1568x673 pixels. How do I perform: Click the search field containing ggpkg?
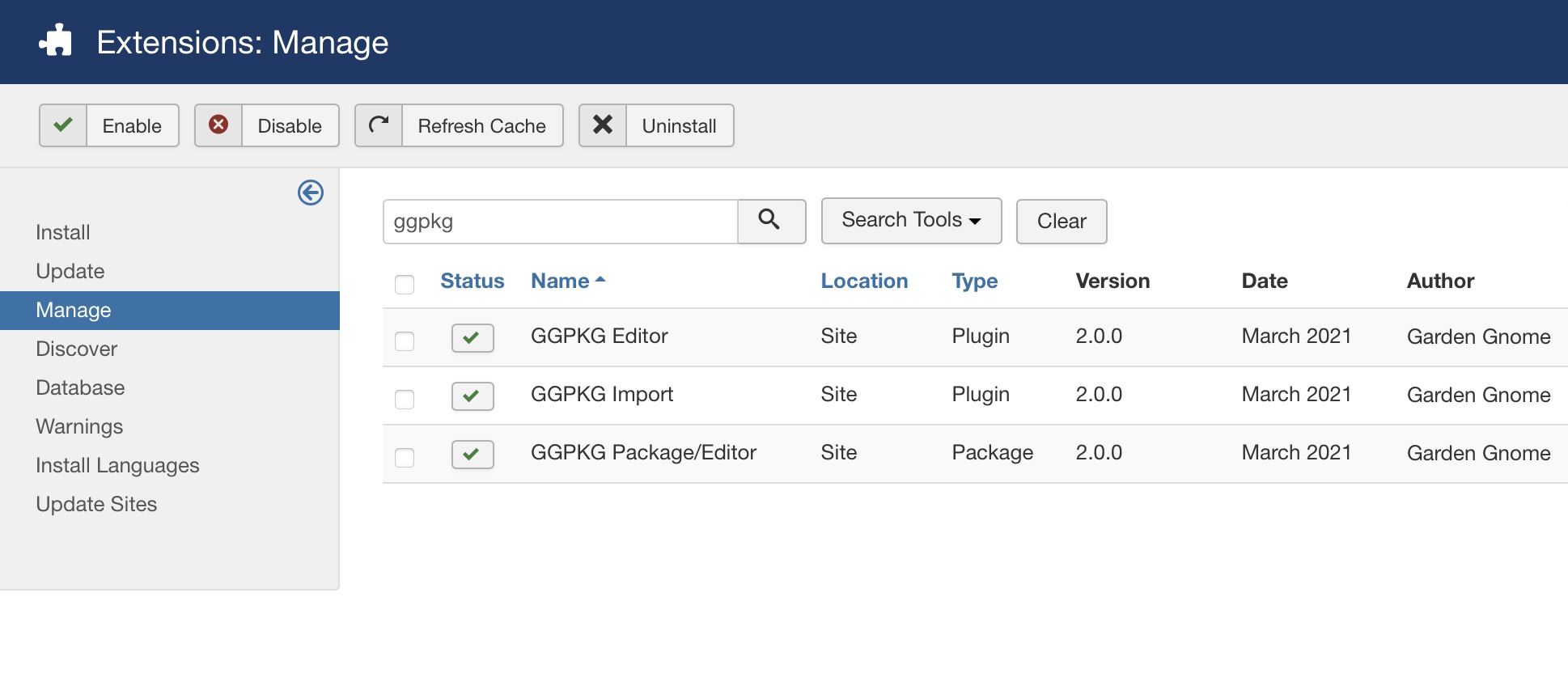[x=560, y=222]
